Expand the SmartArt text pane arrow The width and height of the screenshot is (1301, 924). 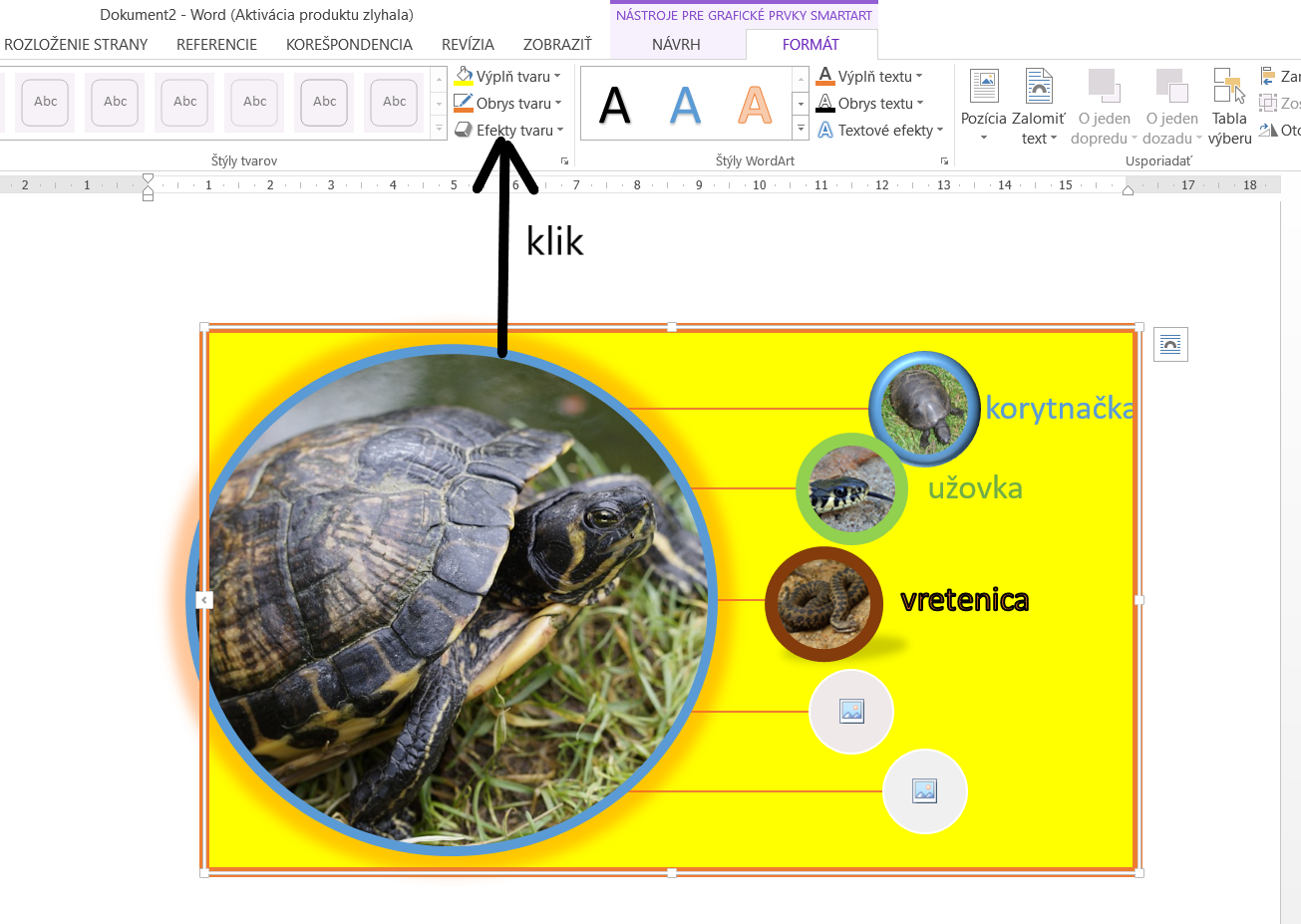point(204,600)
